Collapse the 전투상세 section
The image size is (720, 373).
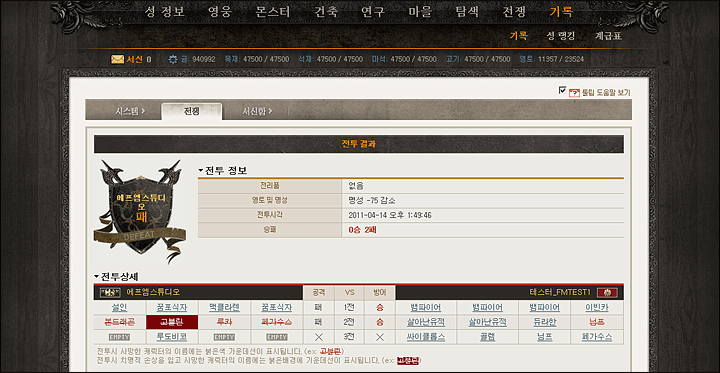point(96,277)
